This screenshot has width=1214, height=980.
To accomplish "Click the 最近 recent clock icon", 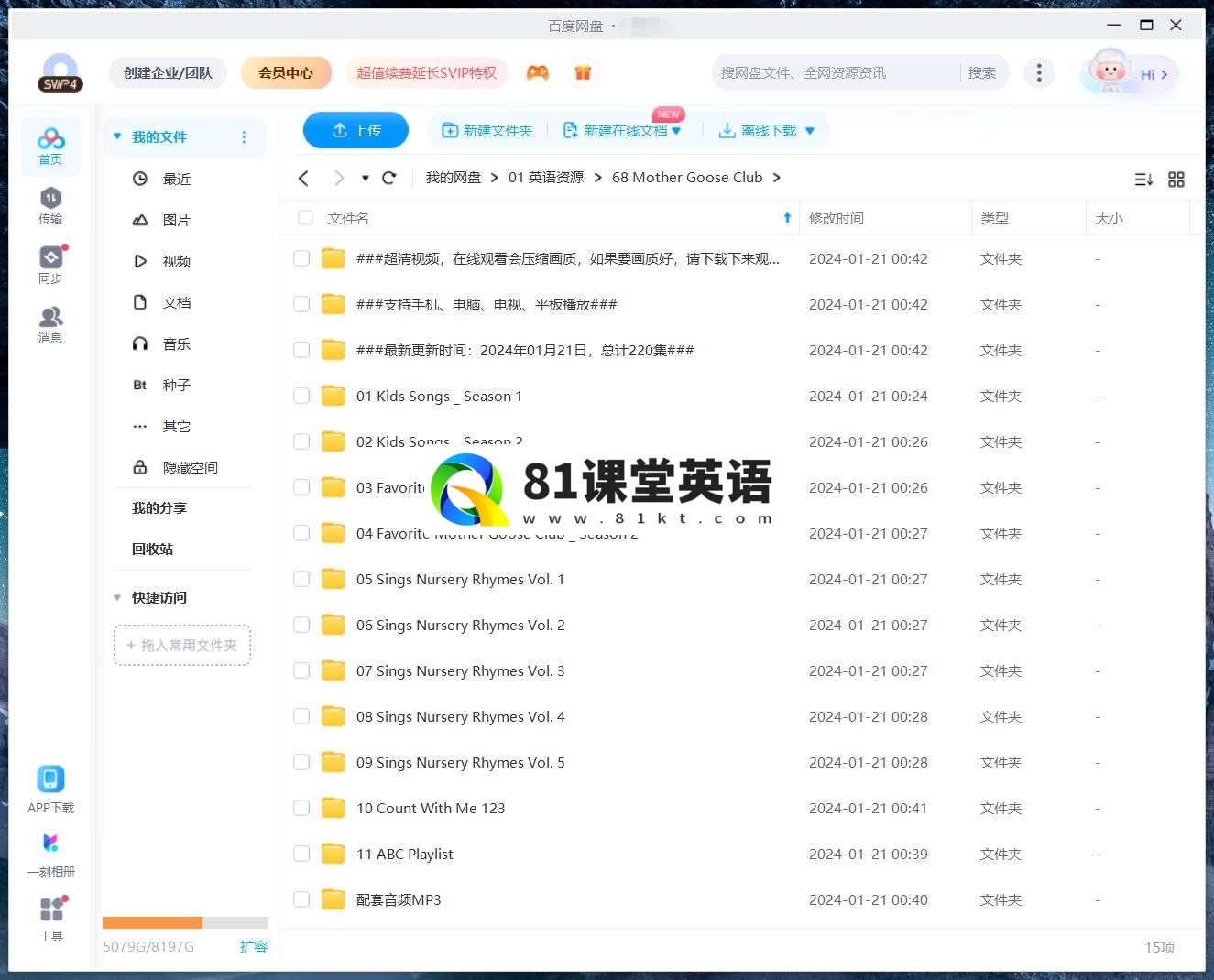I will (140, 179).
